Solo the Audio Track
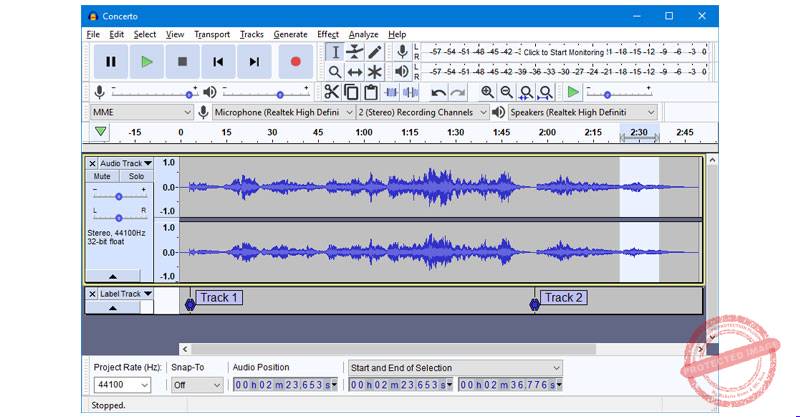 [136, 176]
